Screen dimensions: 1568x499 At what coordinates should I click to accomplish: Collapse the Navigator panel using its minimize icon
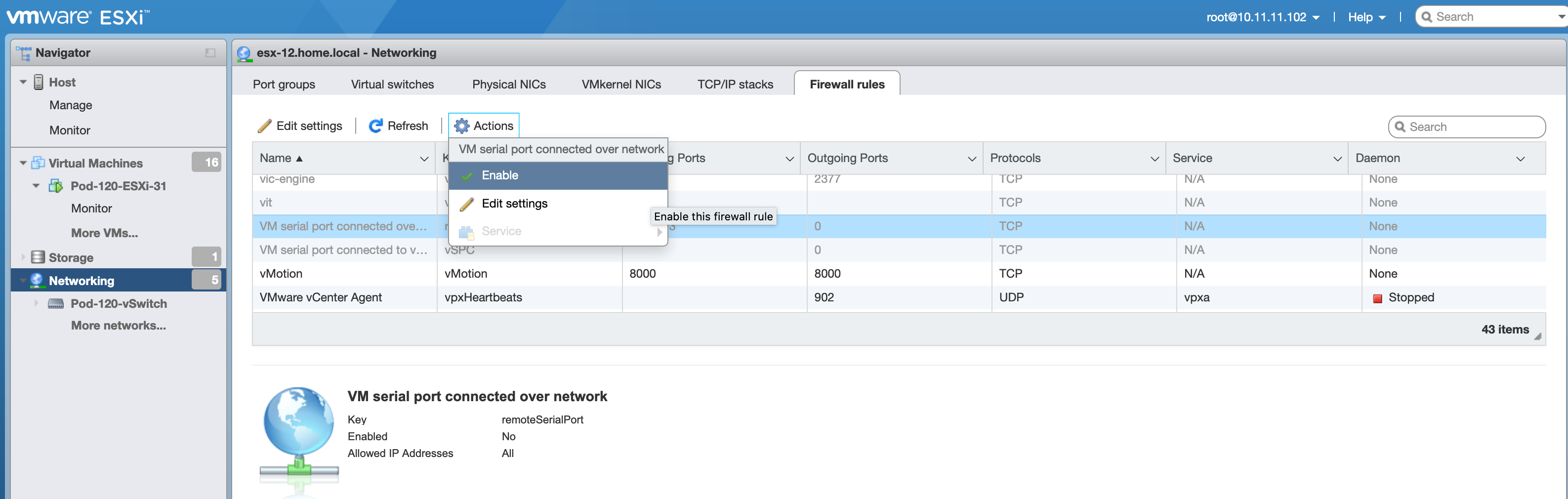click(x=210, y=53)
